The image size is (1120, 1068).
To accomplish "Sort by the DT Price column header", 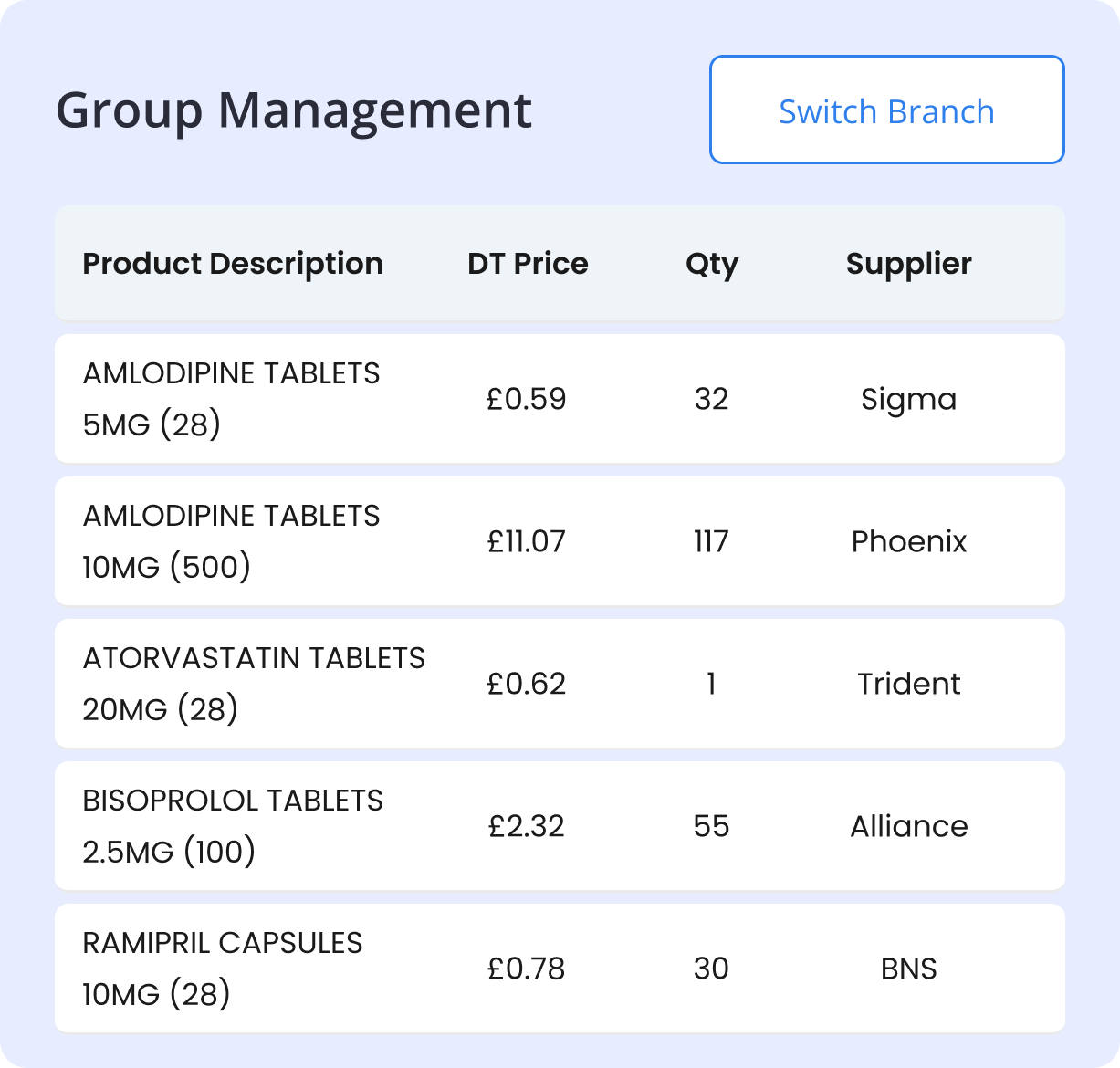I will pos(527,264).
